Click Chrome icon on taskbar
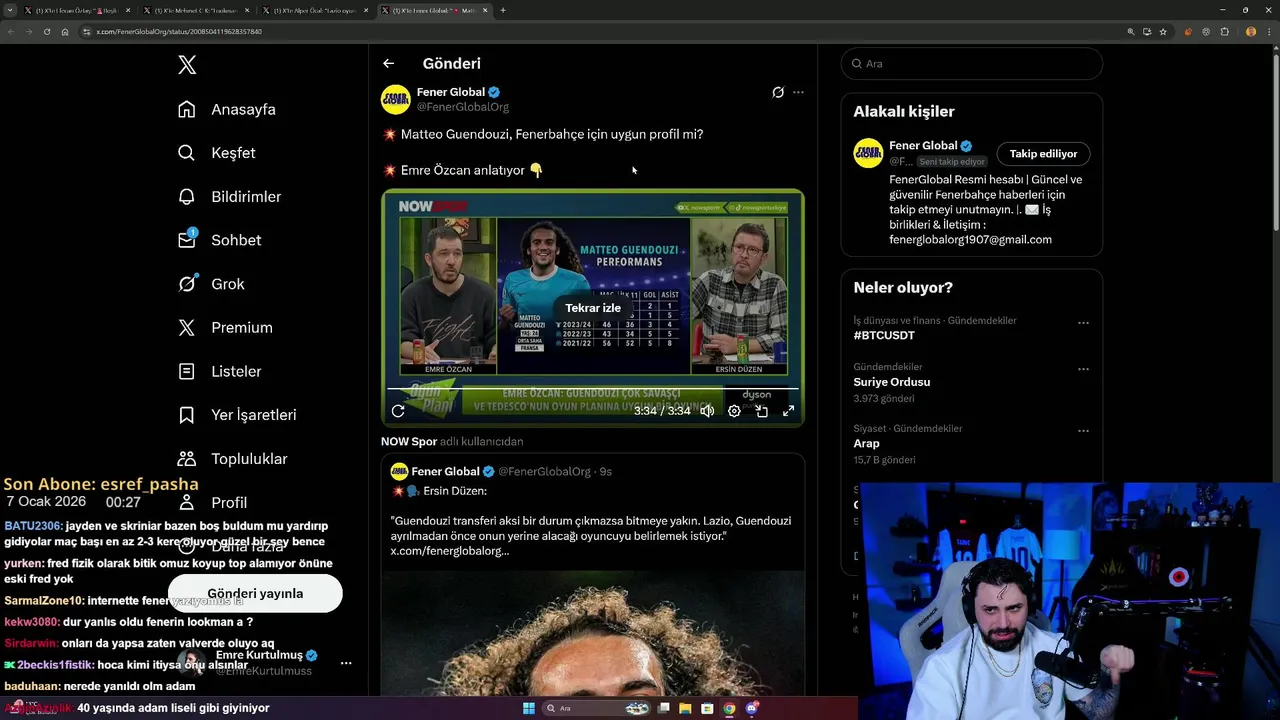Screen dimensions: 1280x720 (x=729, y=708)
